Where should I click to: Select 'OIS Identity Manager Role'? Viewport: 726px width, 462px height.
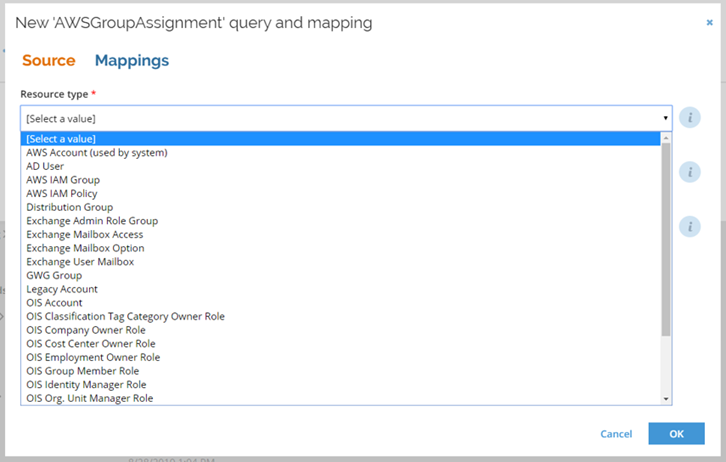[341, 385]
